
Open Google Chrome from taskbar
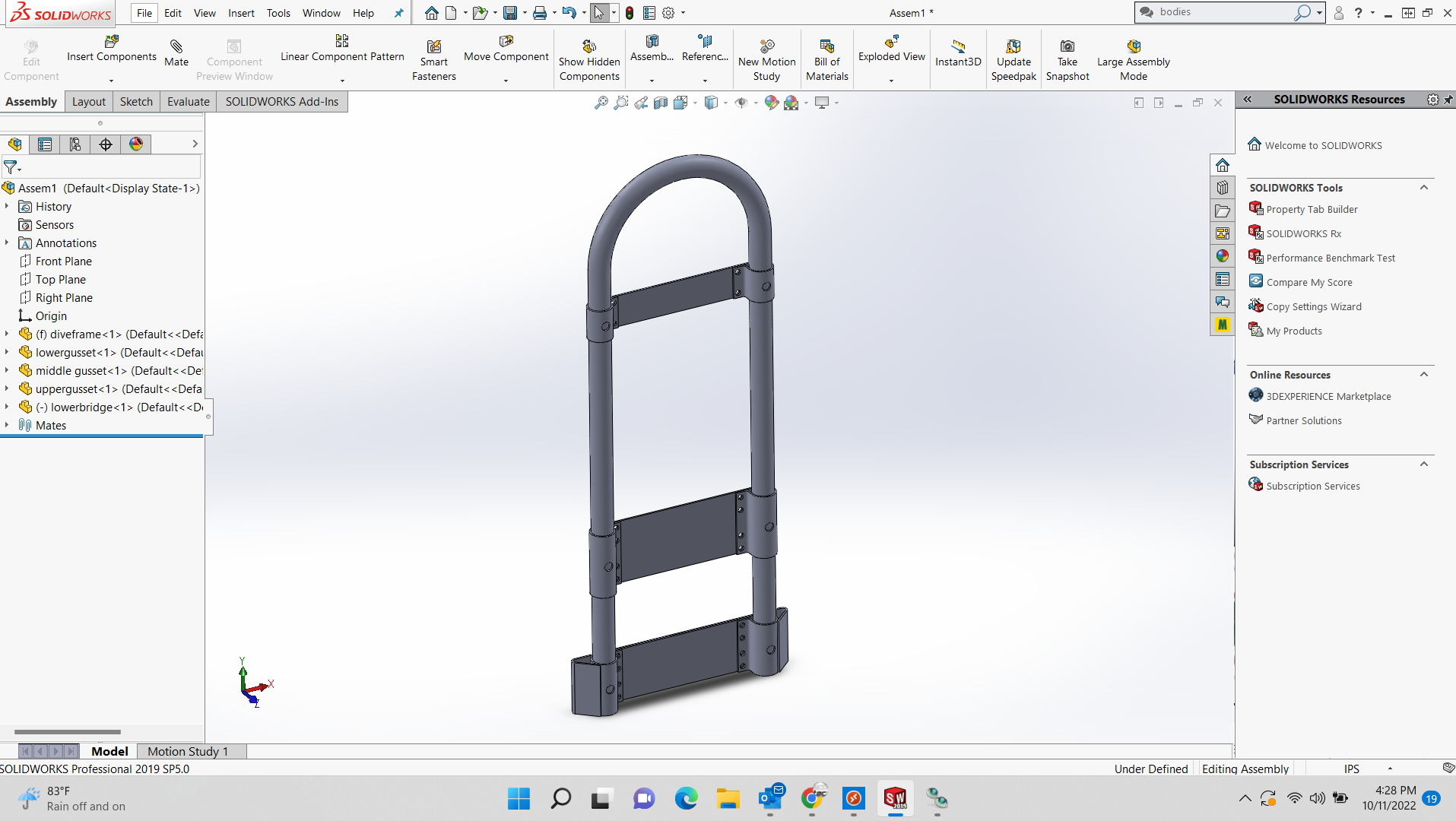812,799
